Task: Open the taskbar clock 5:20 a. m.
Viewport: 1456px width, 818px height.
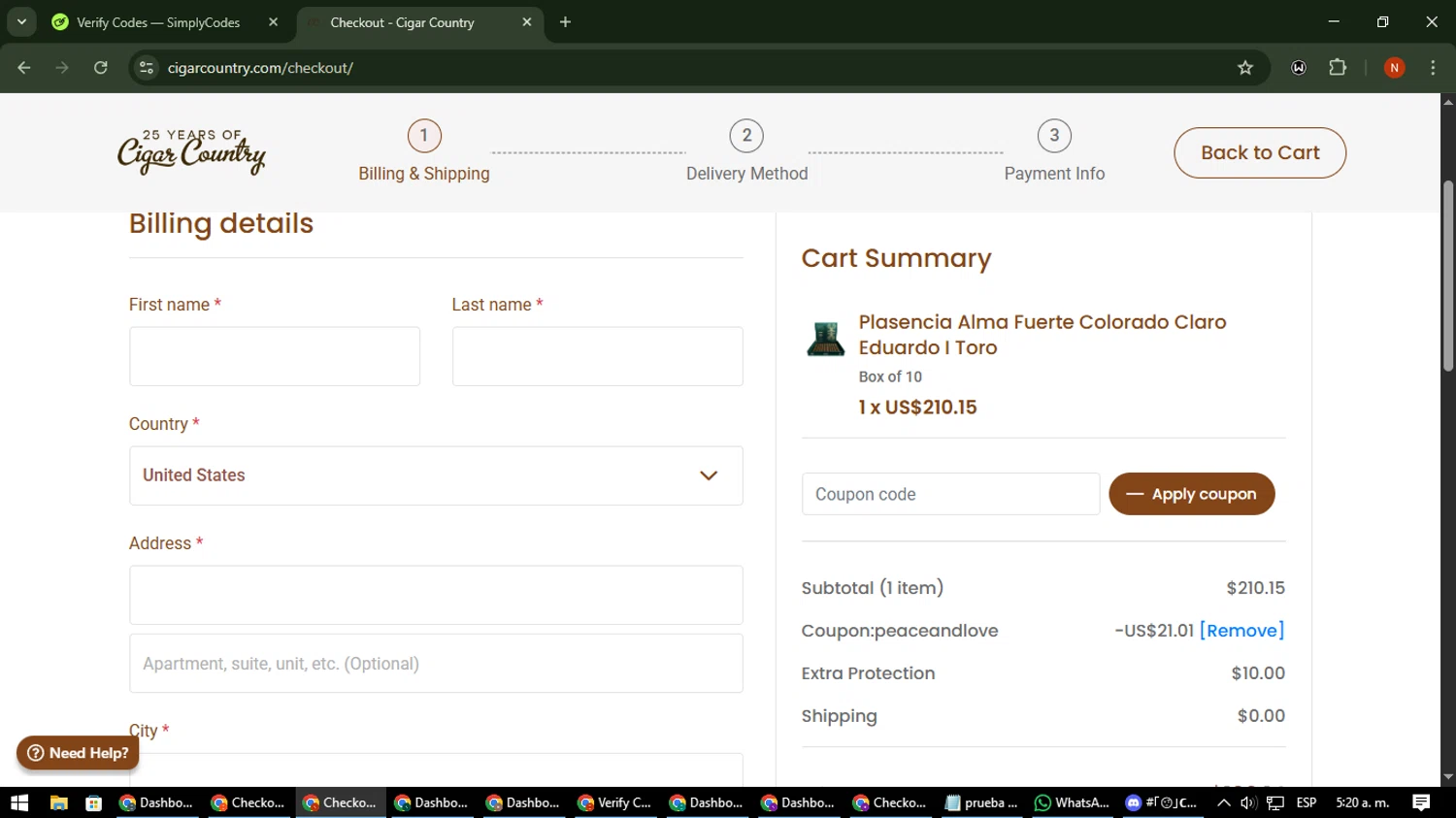Action: [1363, 802]
